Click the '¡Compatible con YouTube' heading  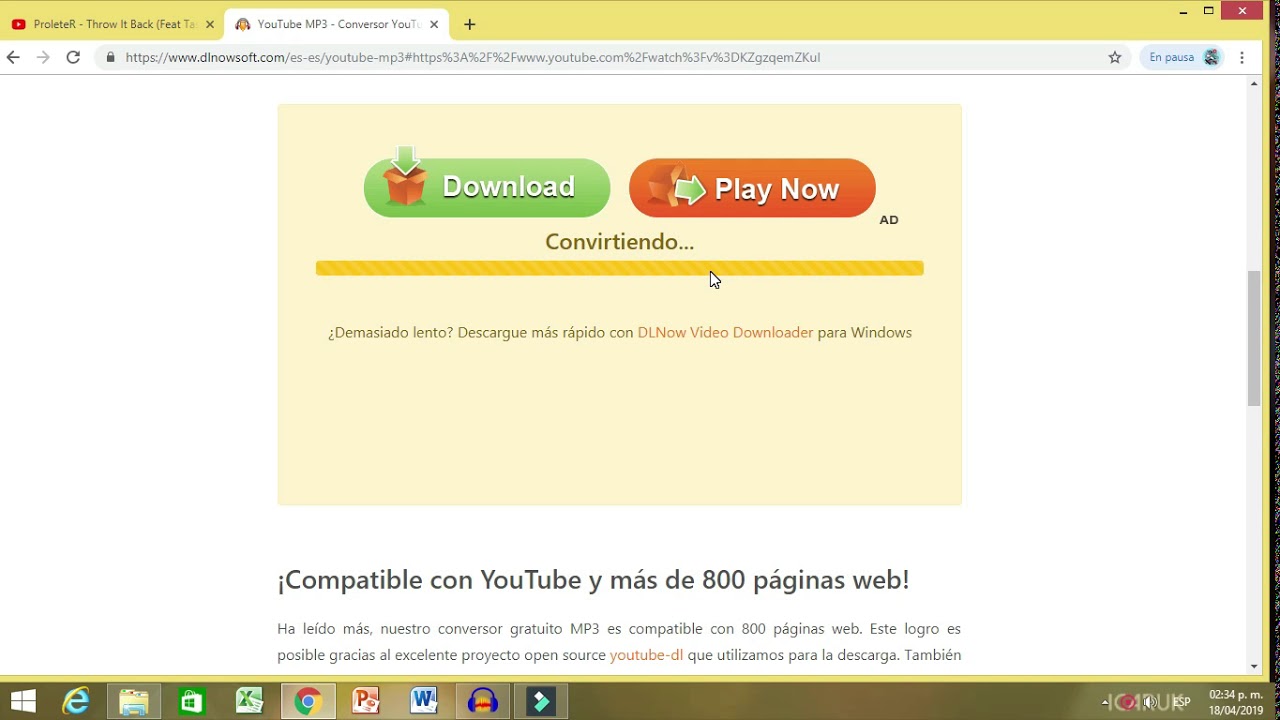click(593, 580)
